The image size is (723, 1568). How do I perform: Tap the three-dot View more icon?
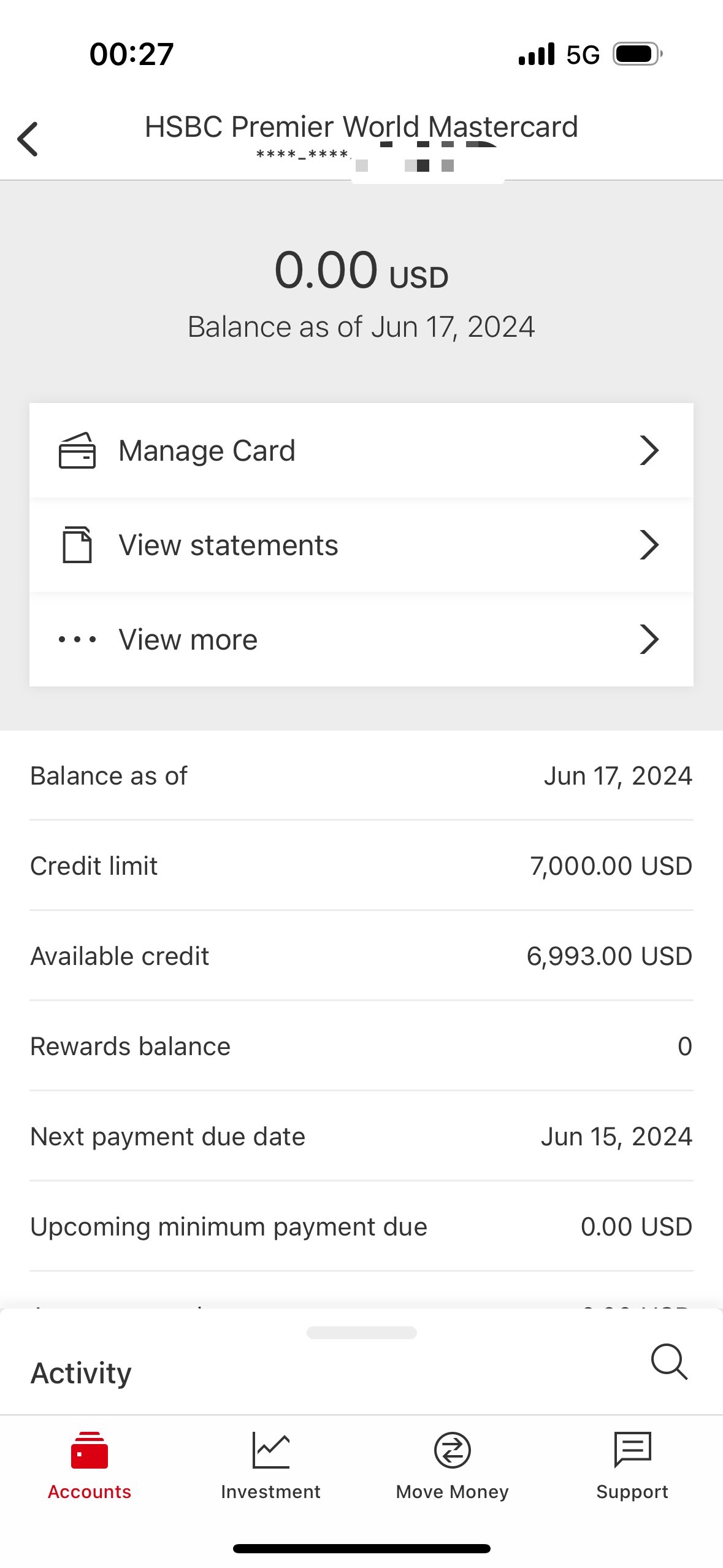pyautogui.click(x=77, y=639)
